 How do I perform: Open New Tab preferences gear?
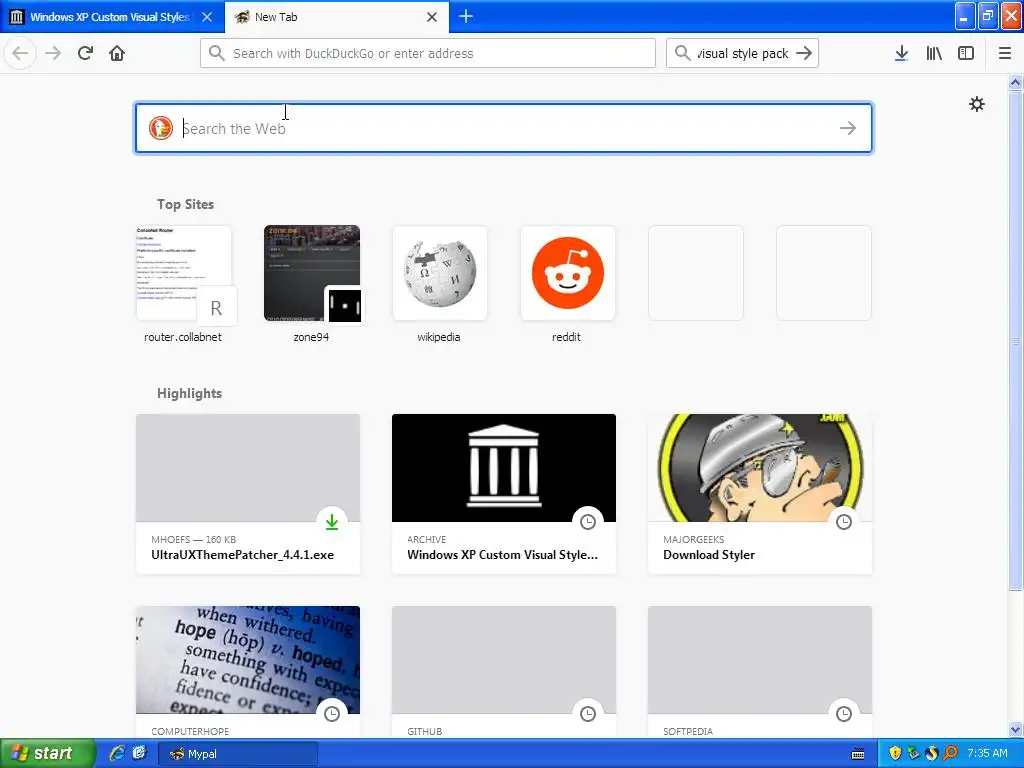[976, 104]
